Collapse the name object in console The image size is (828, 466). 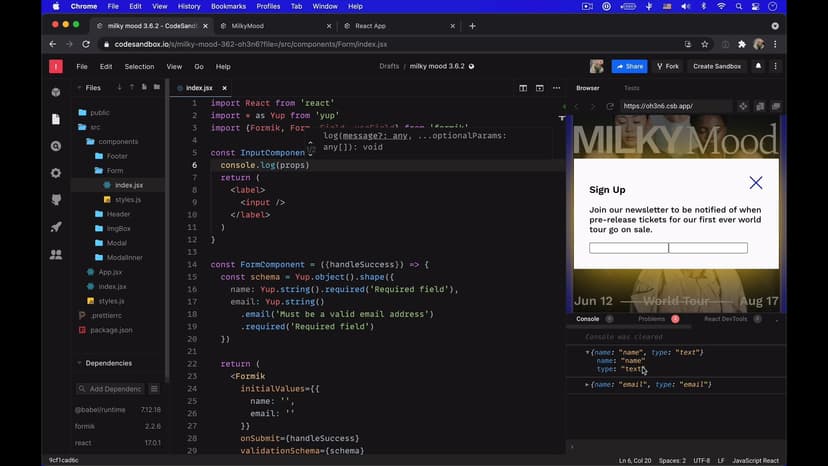click(588, 352)
